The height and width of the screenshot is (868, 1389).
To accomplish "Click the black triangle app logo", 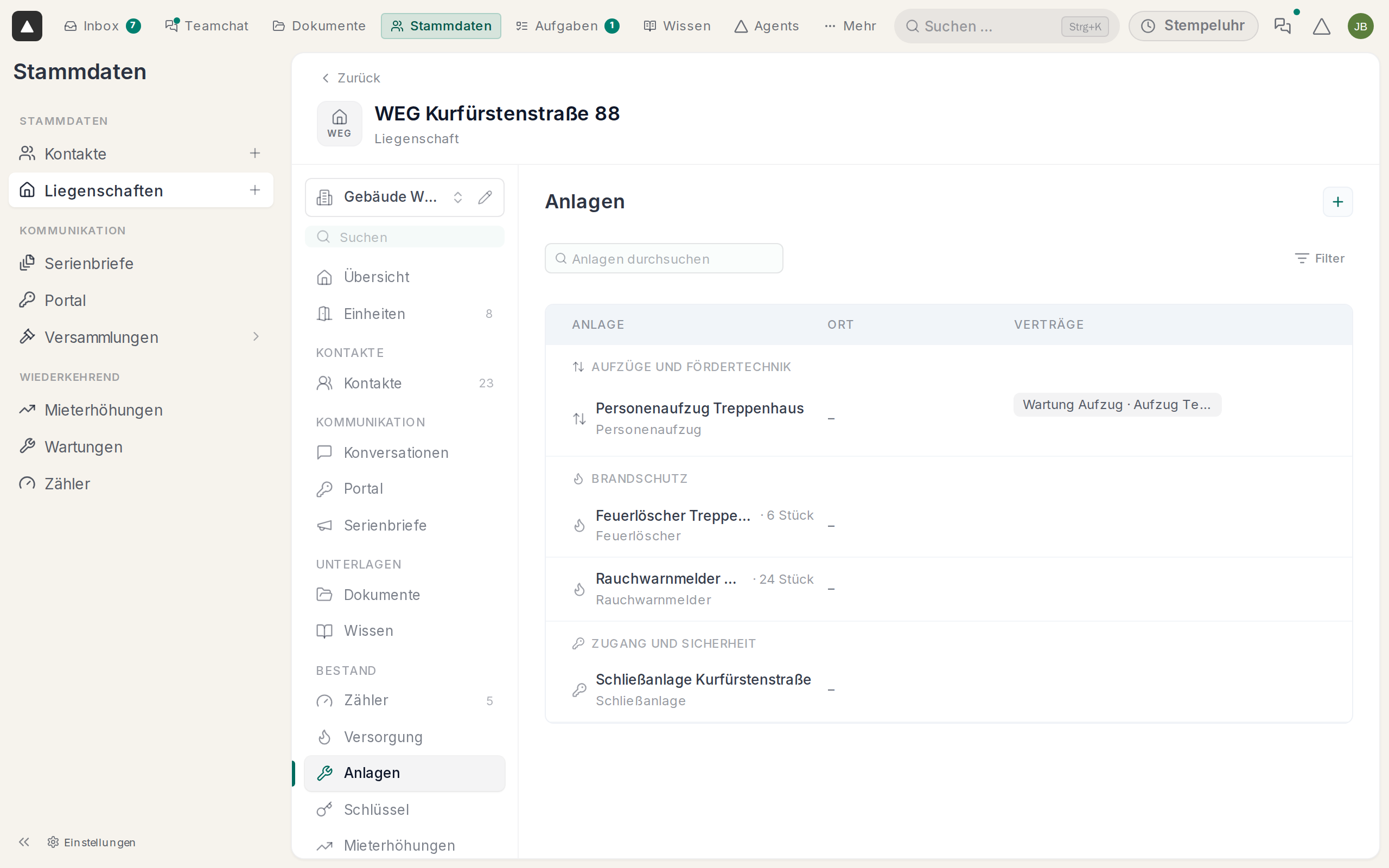I will (x=27, y=26).
